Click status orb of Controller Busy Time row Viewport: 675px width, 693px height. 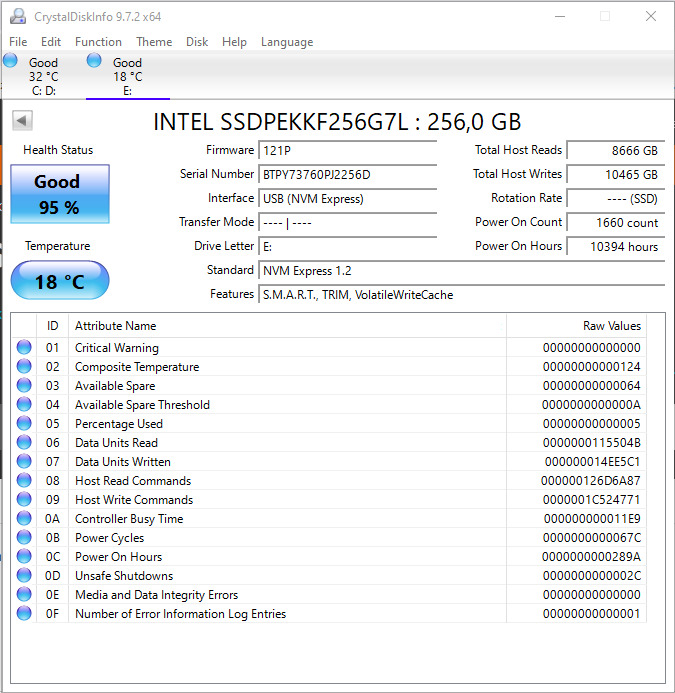click(x=24, y=518)
